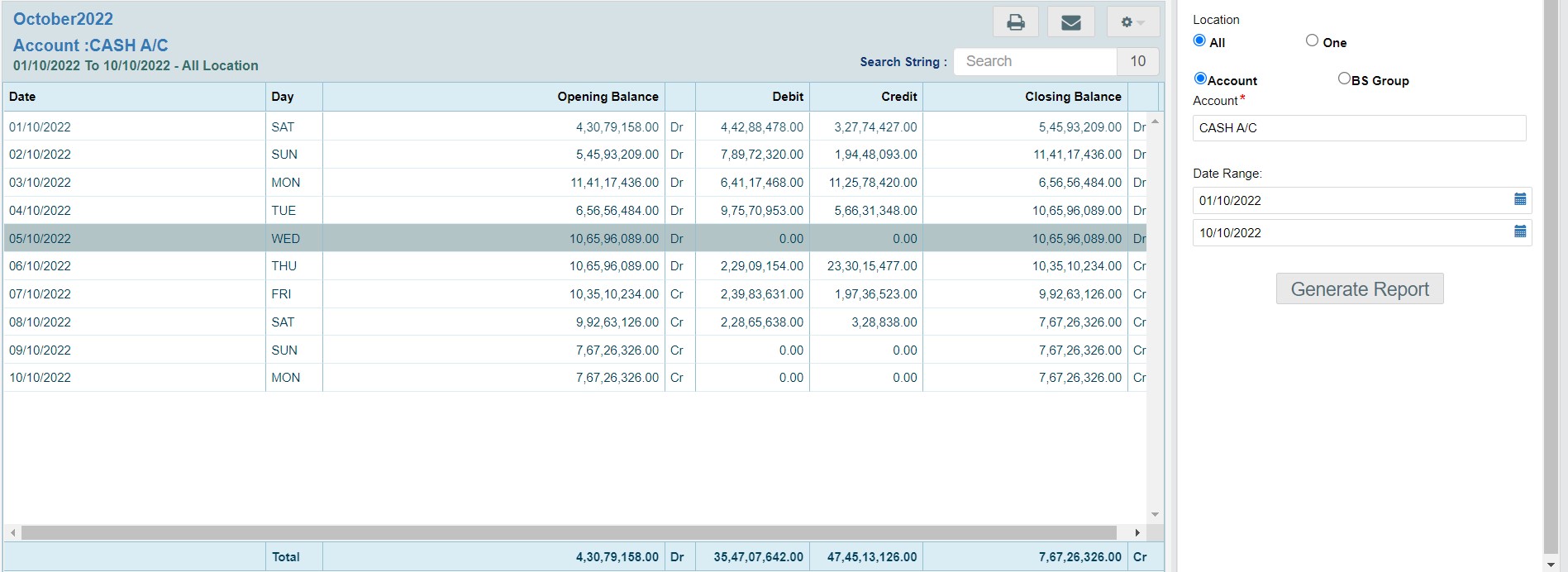
Task: Choose the Account radio option
Action: coord(1200,79)
